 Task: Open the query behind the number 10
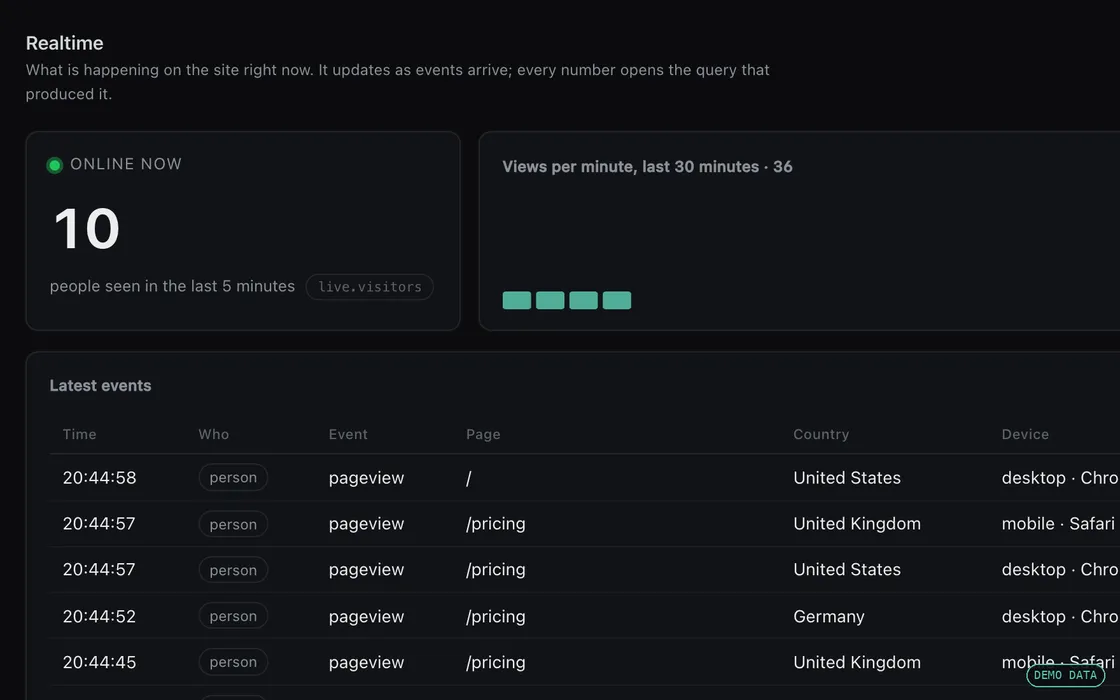tap(86, 229)
